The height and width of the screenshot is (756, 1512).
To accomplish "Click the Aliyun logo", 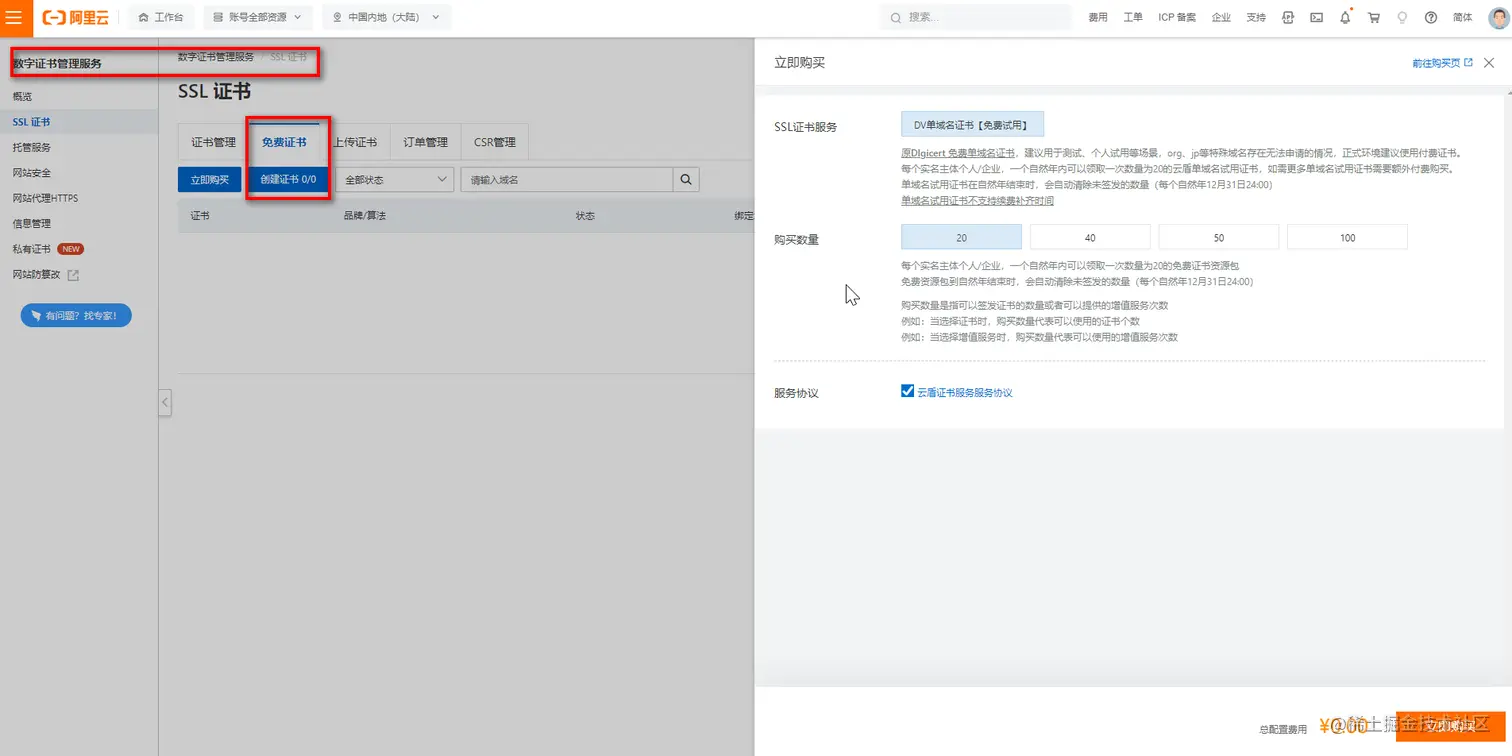I will coord(76,17).
